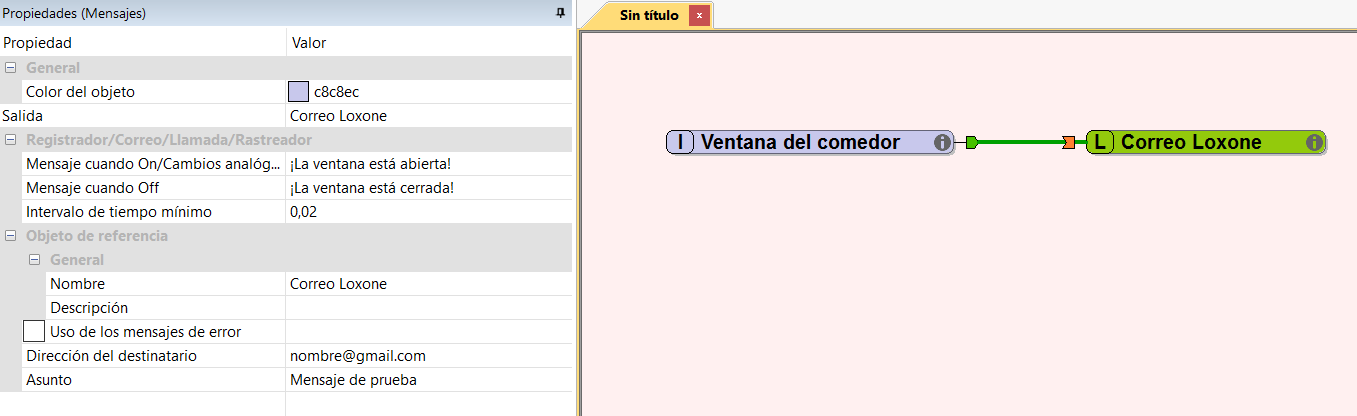
Task: Collapse the top General section
Action: tap(11, 68)
